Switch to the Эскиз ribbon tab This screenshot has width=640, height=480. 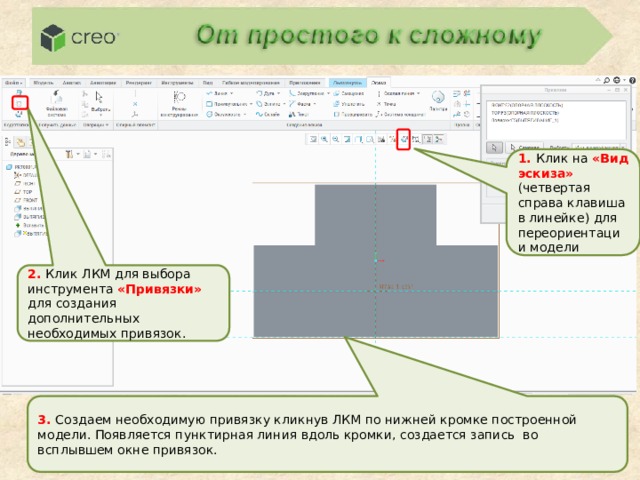point(379,83)
